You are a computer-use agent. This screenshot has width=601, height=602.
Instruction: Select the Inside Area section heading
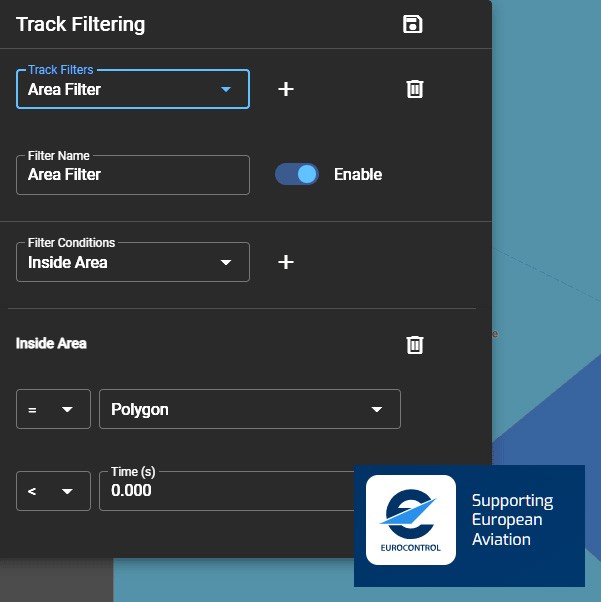pyautogui.click(x=51, y=343)
